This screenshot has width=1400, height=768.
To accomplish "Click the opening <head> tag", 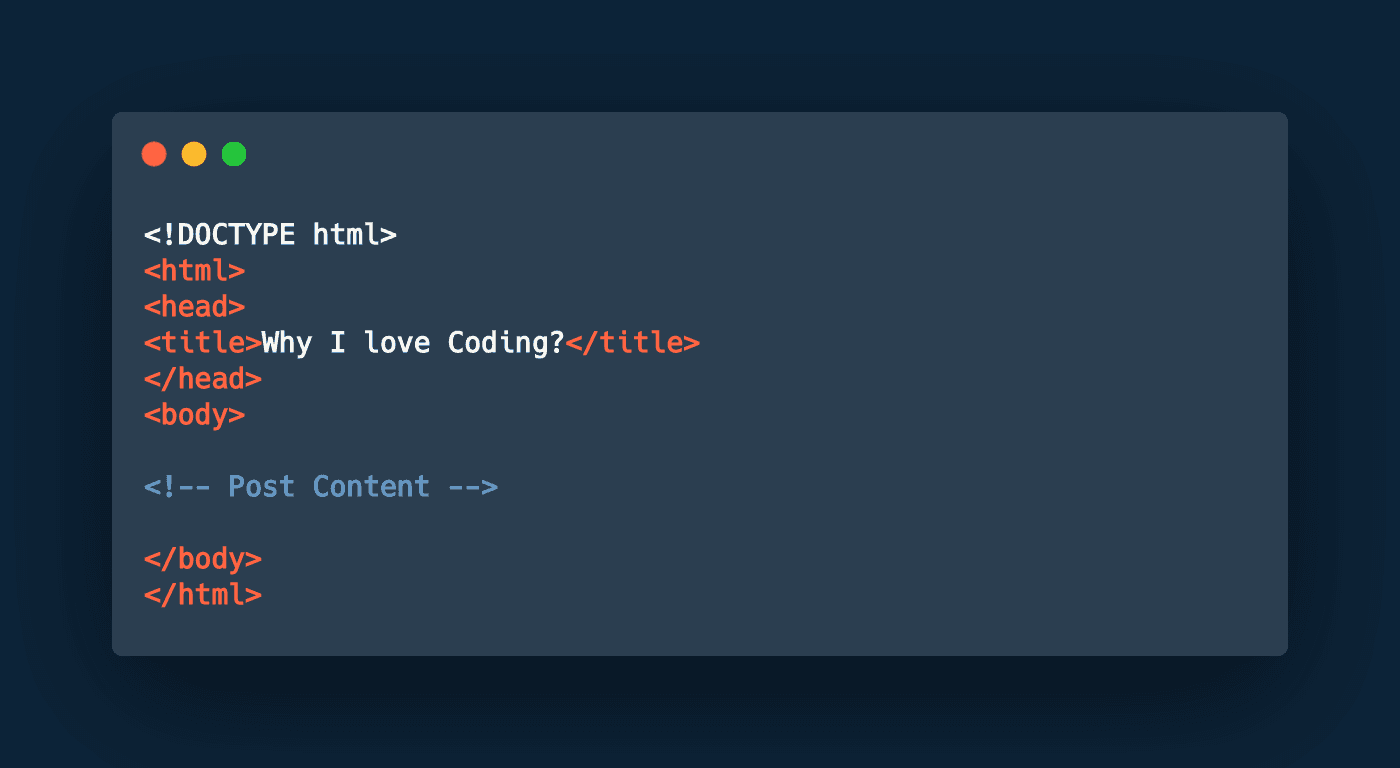I will pyautogui.click(x=194, y=307).
